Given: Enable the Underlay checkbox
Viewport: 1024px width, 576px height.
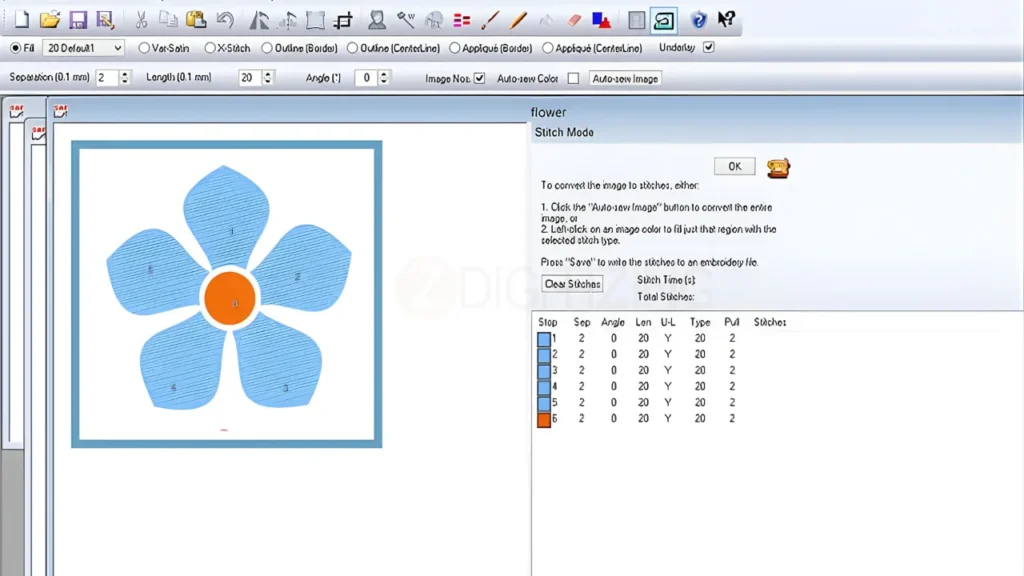Looking at the screenshot, I should pos(710,47).
